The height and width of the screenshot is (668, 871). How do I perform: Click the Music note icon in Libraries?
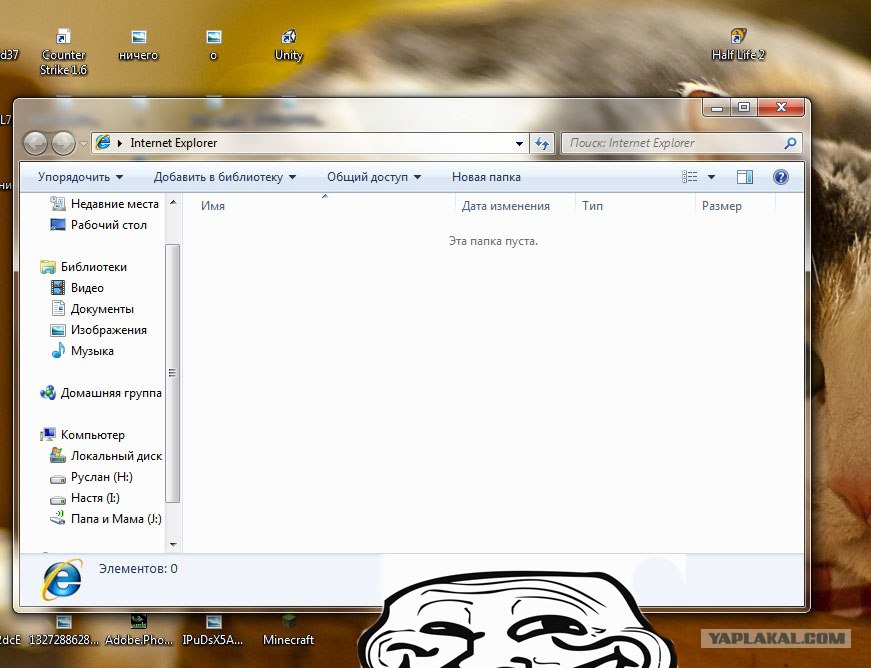click(58, 350)
